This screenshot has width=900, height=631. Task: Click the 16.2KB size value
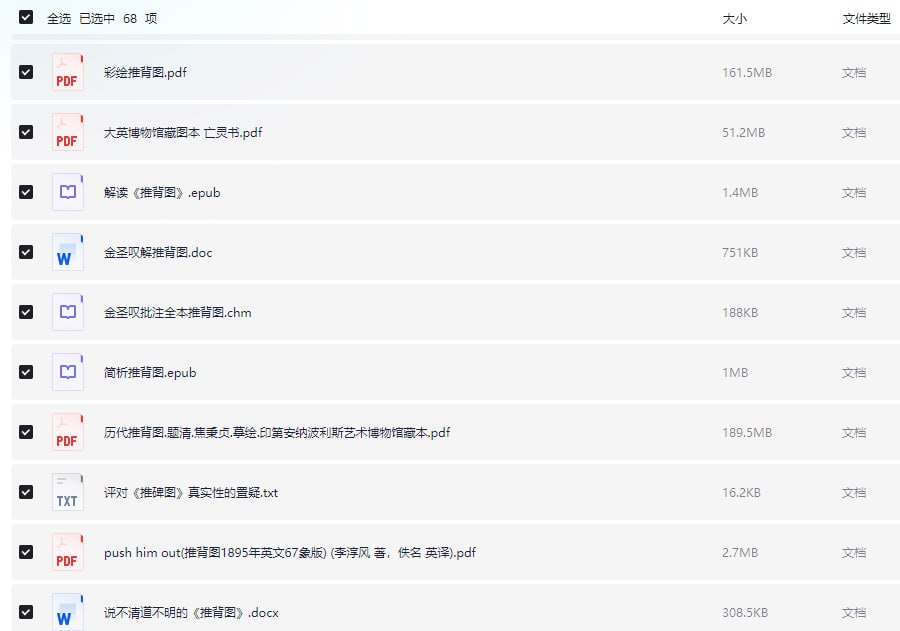(x=741, y=493)
